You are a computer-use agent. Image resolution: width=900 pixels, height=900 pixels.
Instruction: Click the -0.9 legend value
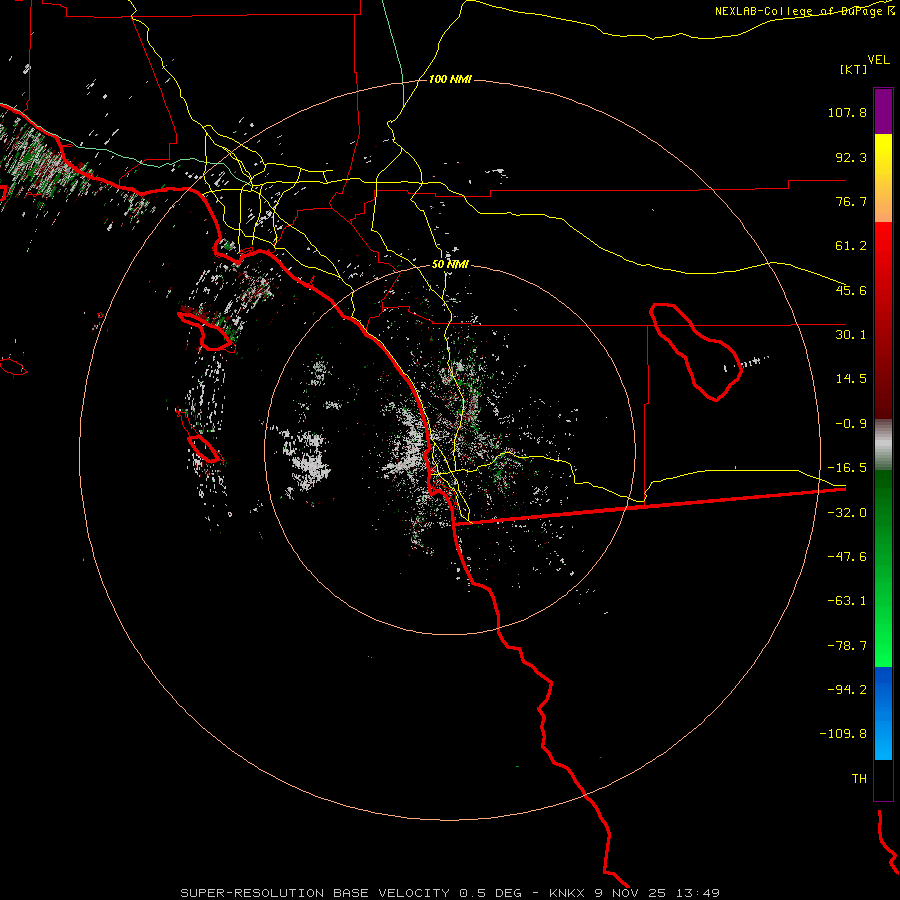click(851, 424)
